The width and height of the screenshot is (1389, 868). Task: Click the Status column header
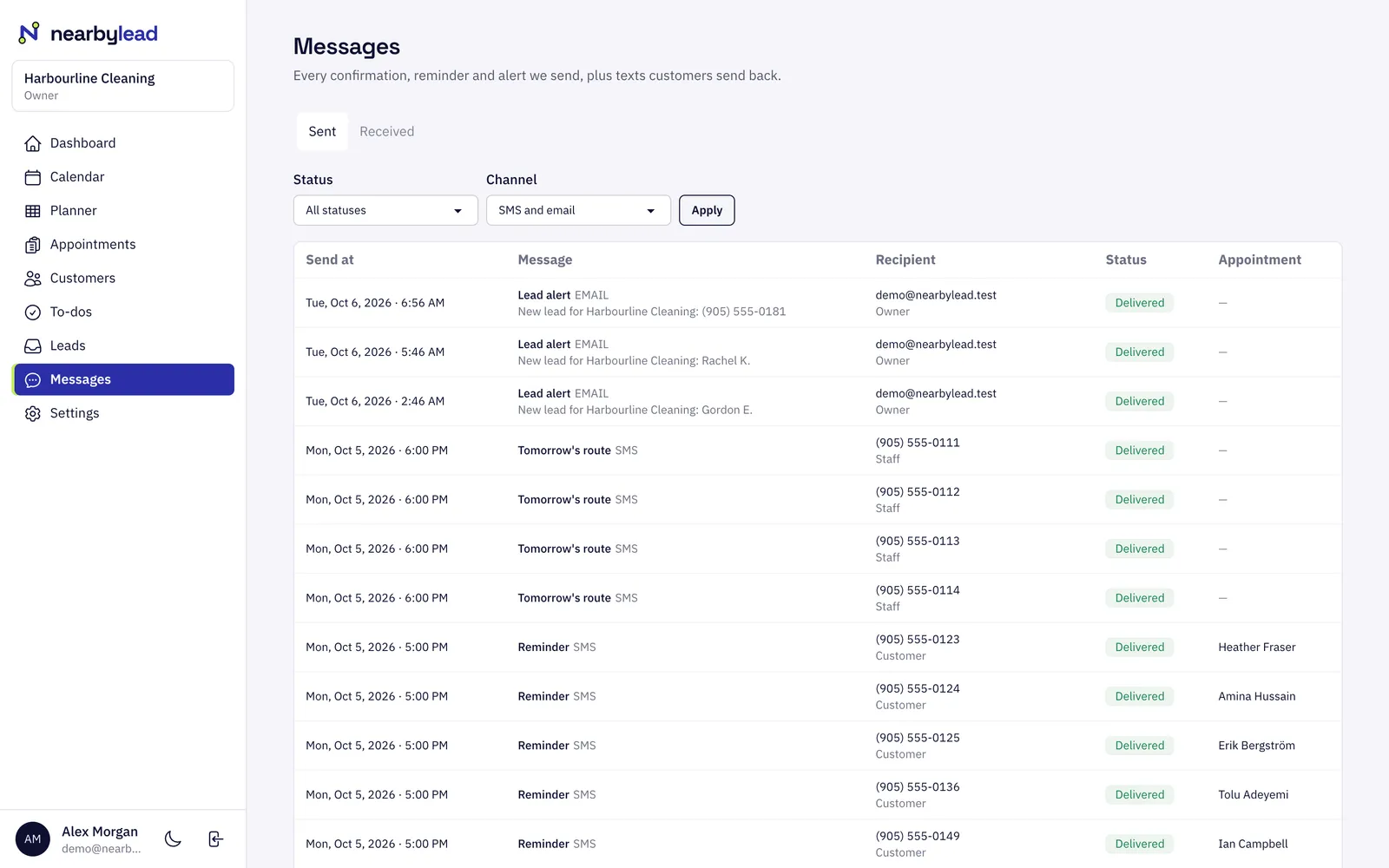[x=1126, y=260]
